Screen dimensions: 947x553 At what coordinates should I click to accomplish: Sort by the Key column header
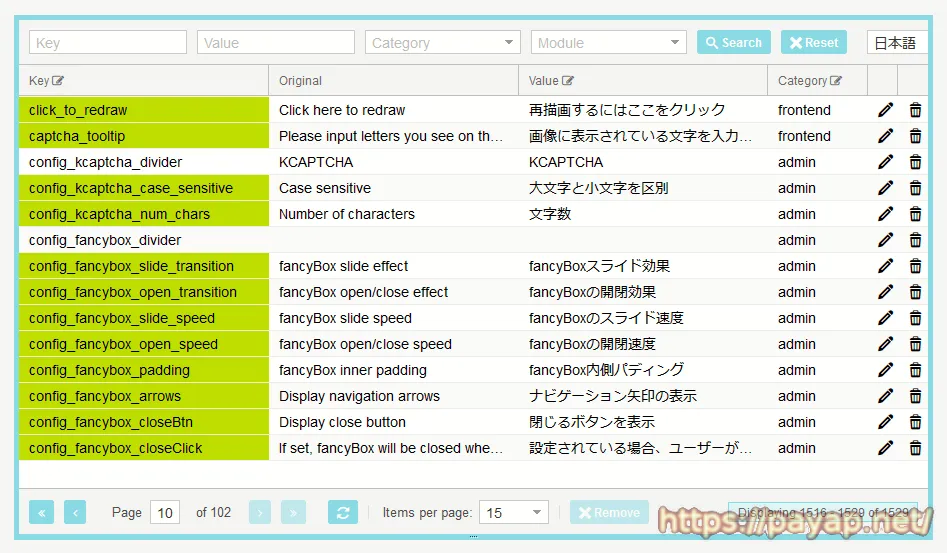coord(47,81)
